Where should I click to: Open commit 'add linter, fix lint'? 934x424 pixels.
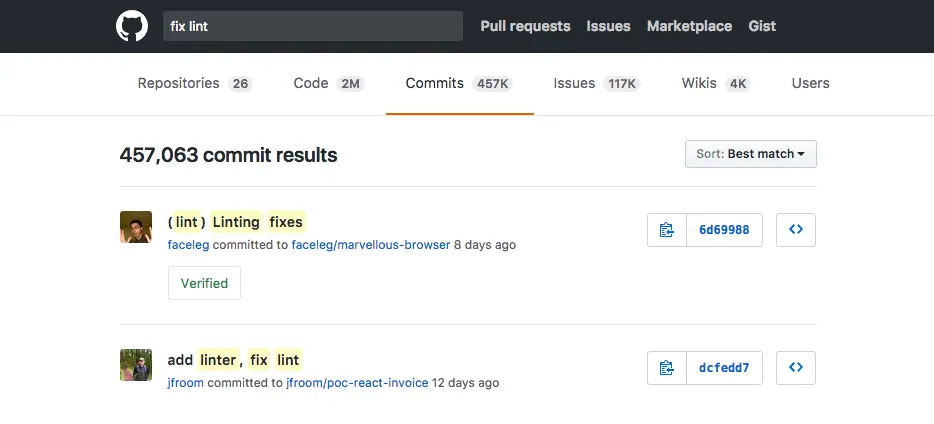tap(235, 360)
